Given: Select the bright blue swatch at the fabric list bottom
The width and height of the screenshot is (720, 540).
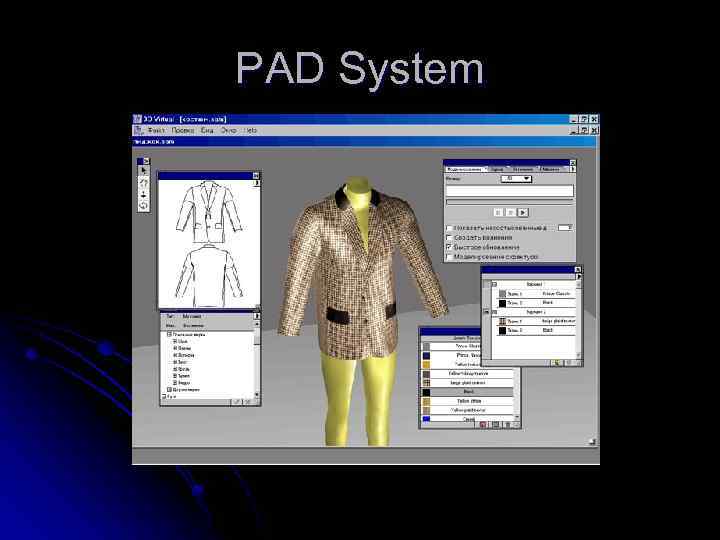Looking at the screenshot, I should [x=427, y=419].
